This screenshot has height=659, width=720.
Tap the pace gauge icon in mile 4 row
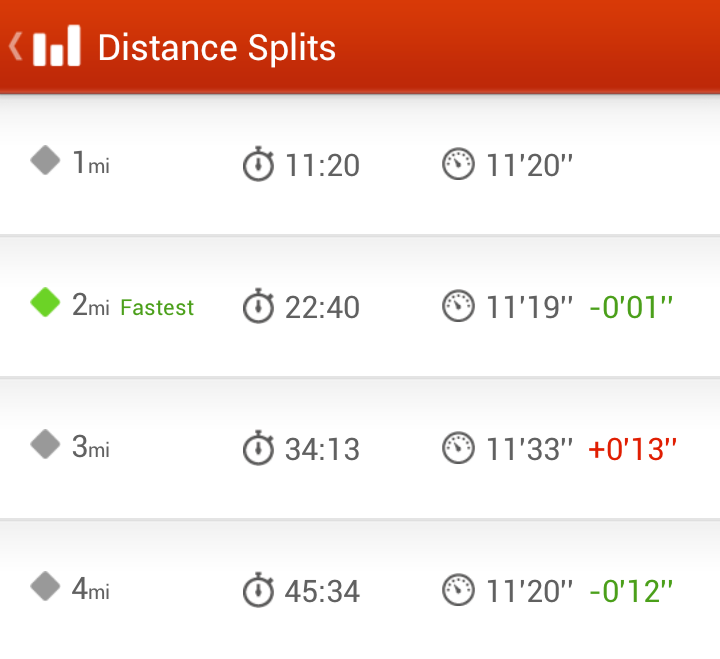coord(458,590)
